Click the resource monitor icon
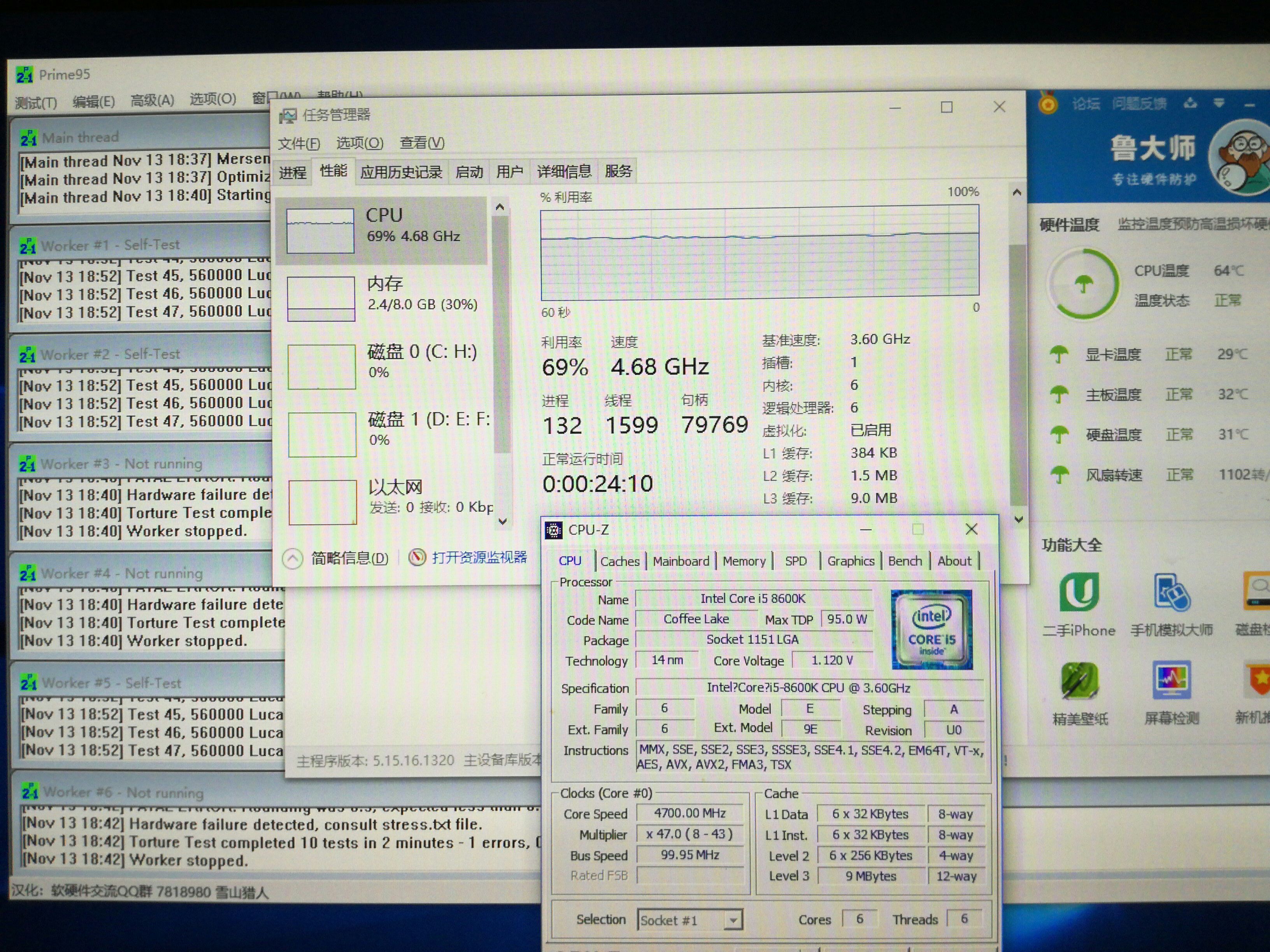 pyautogui.click(x=417, y=557)
